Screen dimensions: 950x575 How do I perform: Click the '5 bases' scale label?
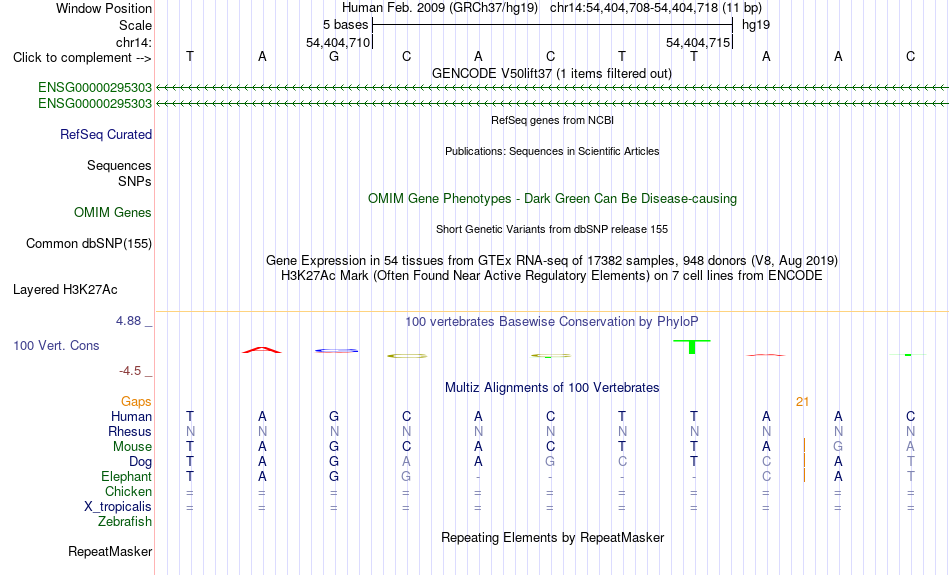345,25
